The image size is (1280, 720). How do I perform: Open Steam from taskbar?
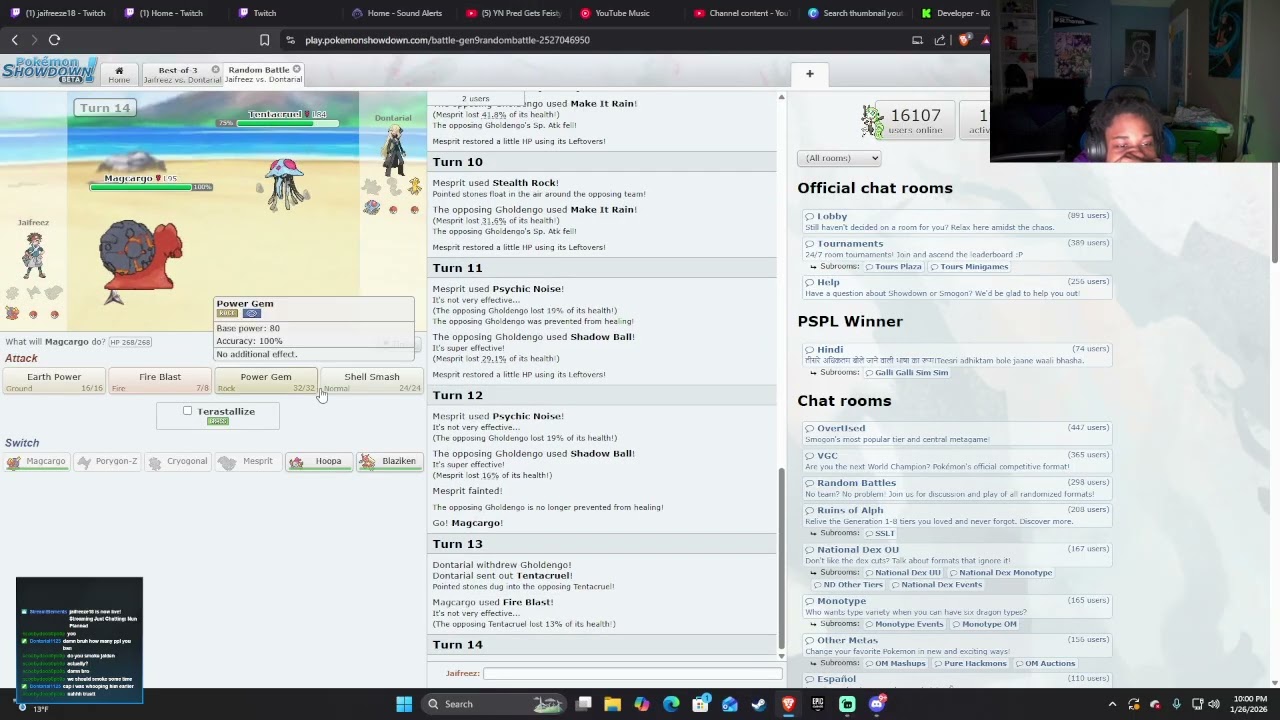(x=759, y=704)
